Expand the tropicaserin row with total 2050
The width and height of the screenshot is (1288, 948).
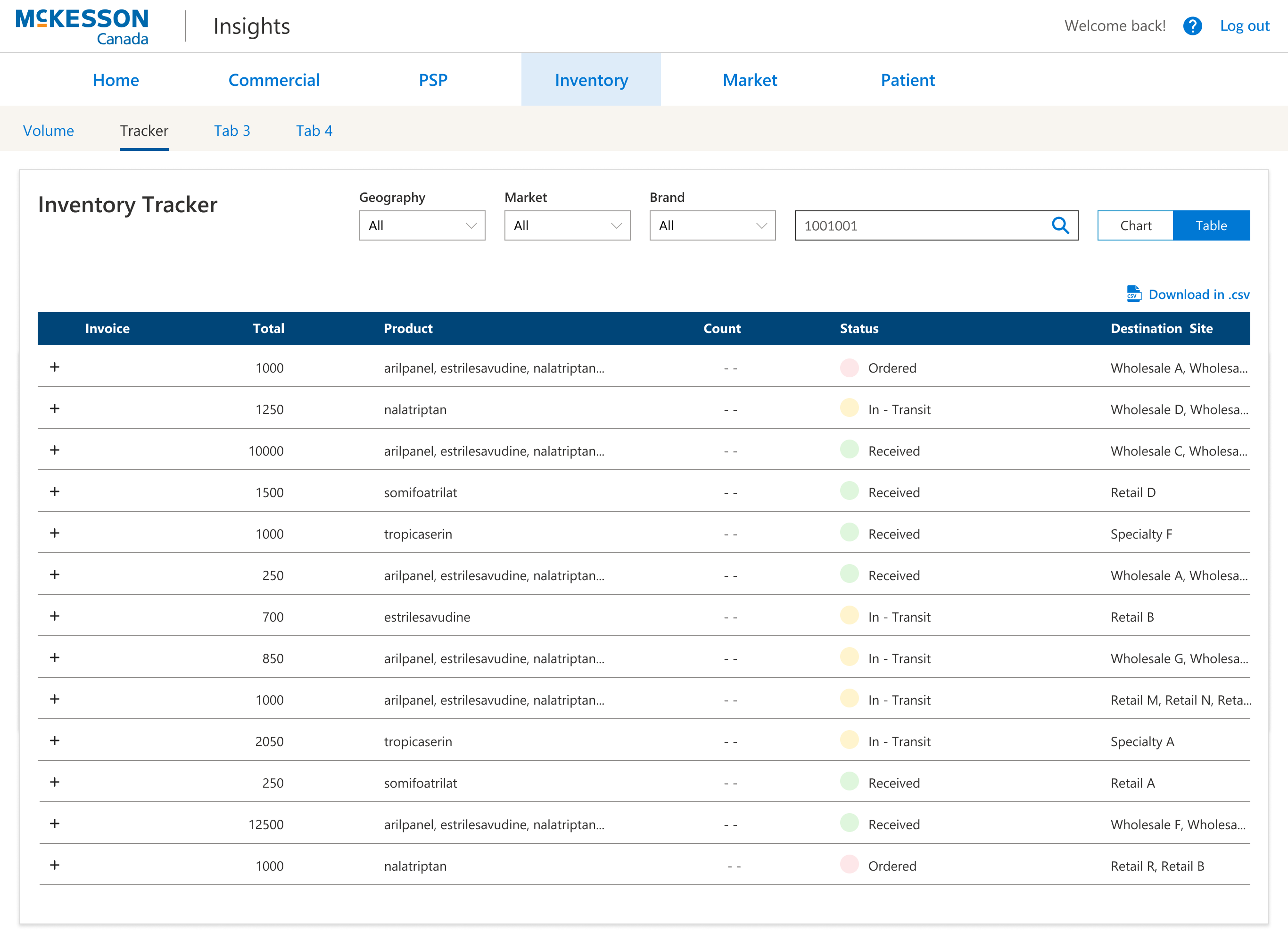55,740
